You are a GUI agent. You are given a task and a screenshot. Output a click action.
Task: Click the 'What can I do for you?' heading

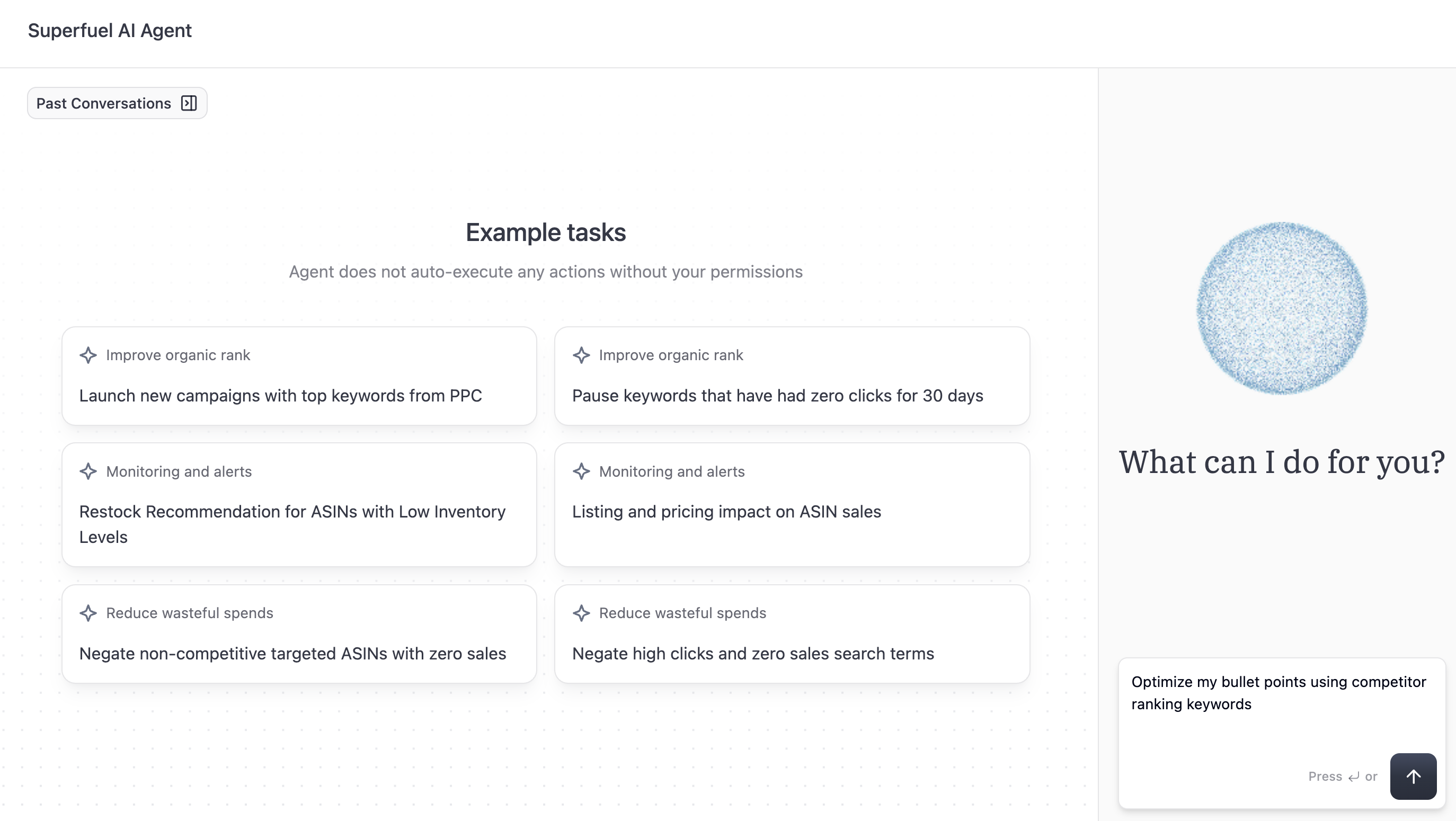point(1281,462)
